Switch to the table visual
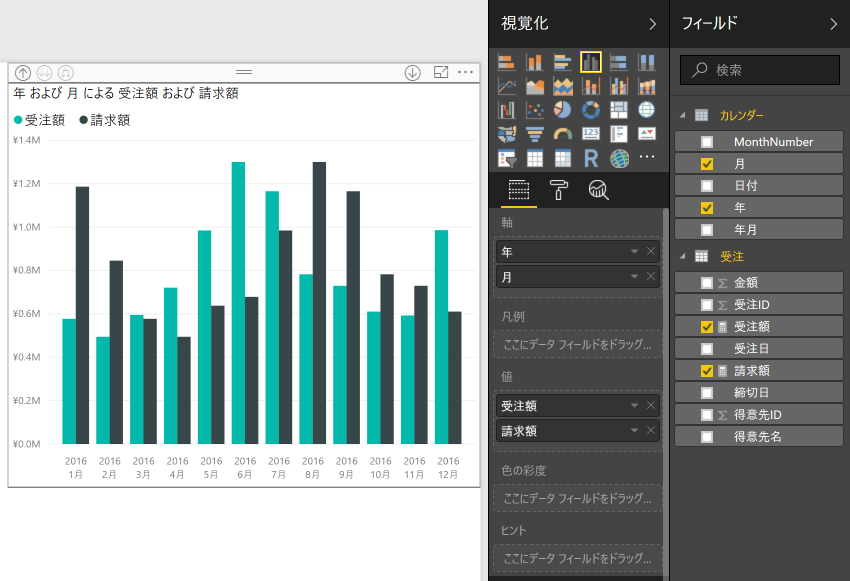850x581 pixels. click(x=535, y=158)
